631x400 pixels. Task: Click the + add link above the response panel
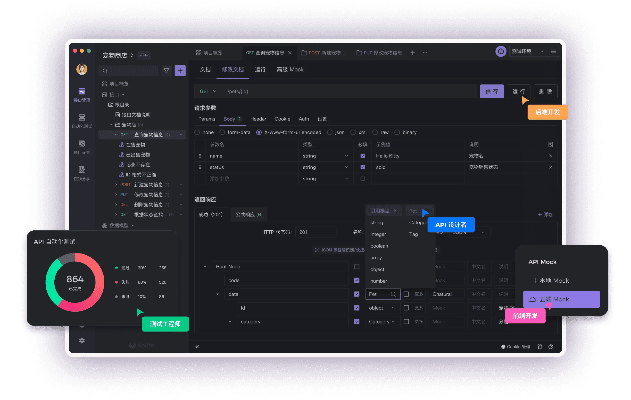pos(545,214)
